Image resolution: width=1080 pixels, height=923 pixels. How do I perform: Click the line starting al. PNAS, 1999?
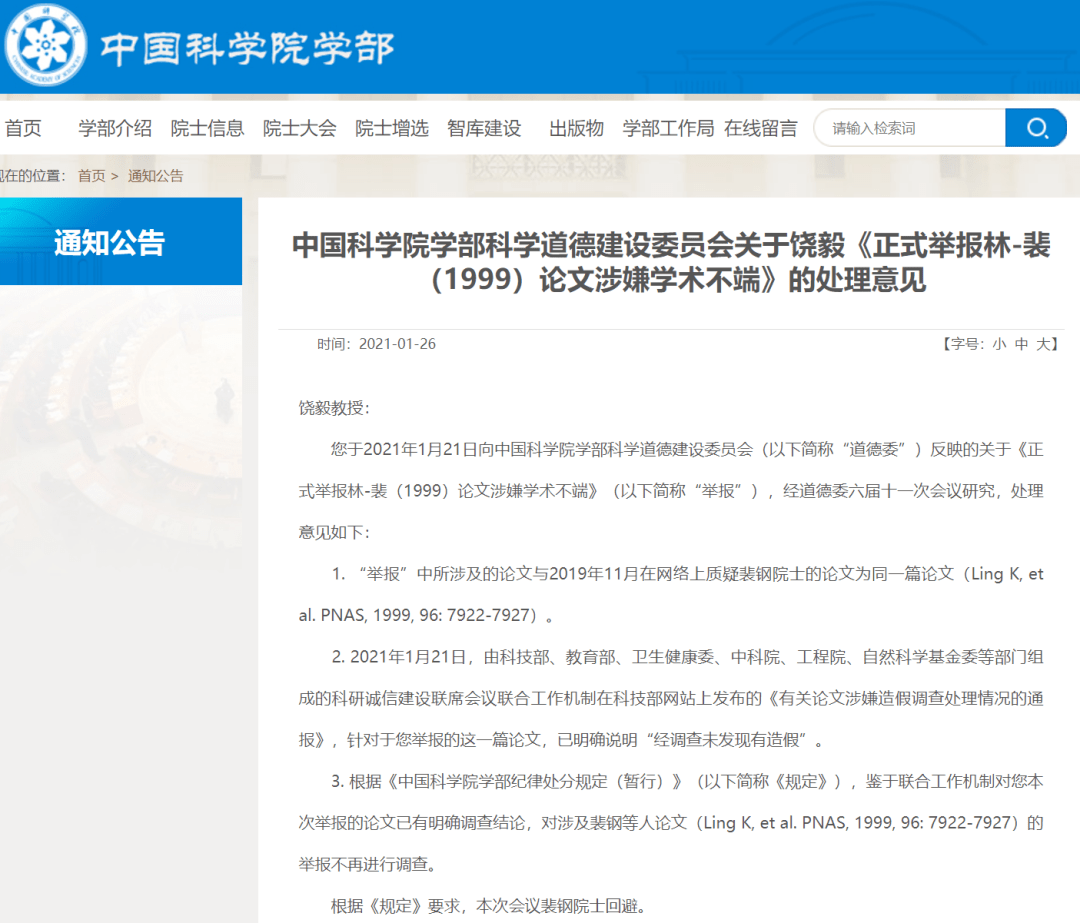426,615
